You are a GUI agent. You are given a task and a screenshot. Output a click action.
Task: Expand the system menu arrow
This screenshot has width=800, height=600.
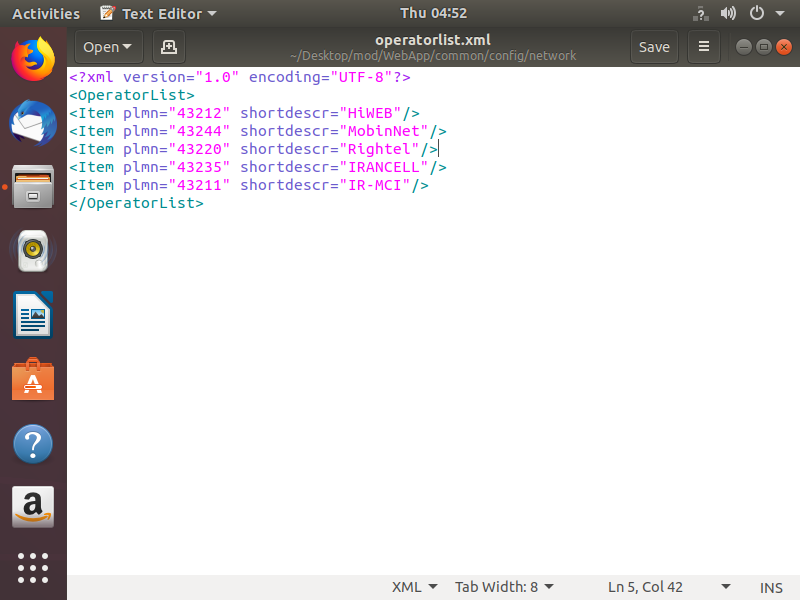coord(780,14)
